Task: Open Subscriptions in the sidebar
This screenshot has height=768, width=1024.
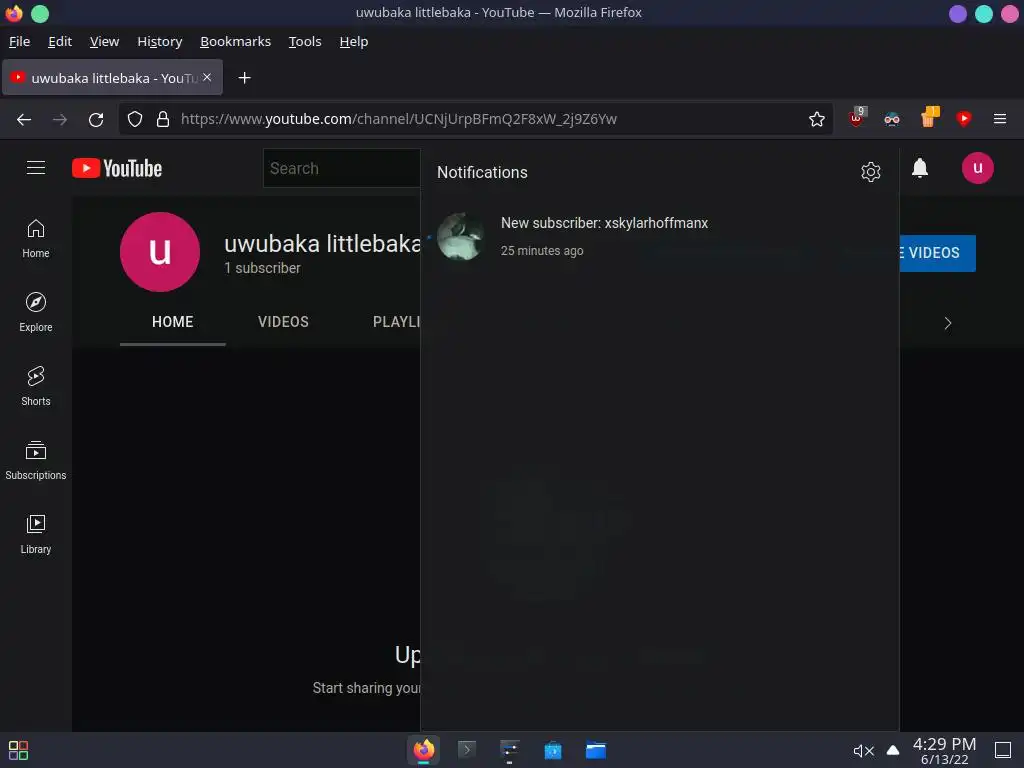Action: pyautogui.click(x=36, y=460)
